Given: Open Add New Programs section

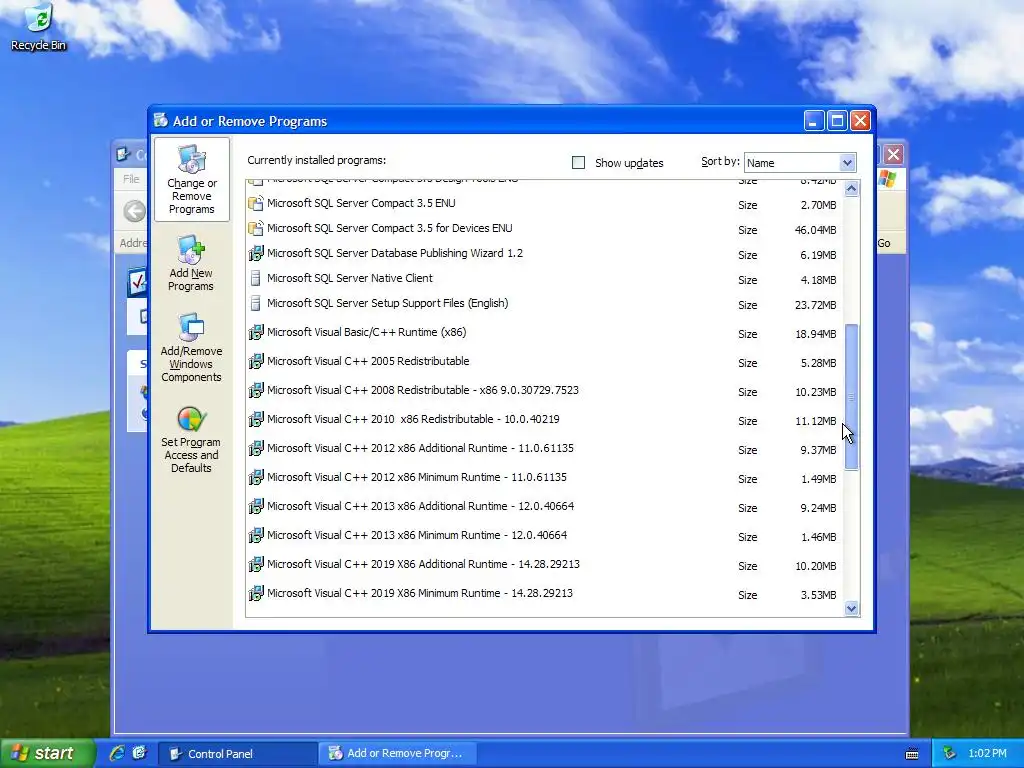Looking at the screenshot, I should coord(191,264).
